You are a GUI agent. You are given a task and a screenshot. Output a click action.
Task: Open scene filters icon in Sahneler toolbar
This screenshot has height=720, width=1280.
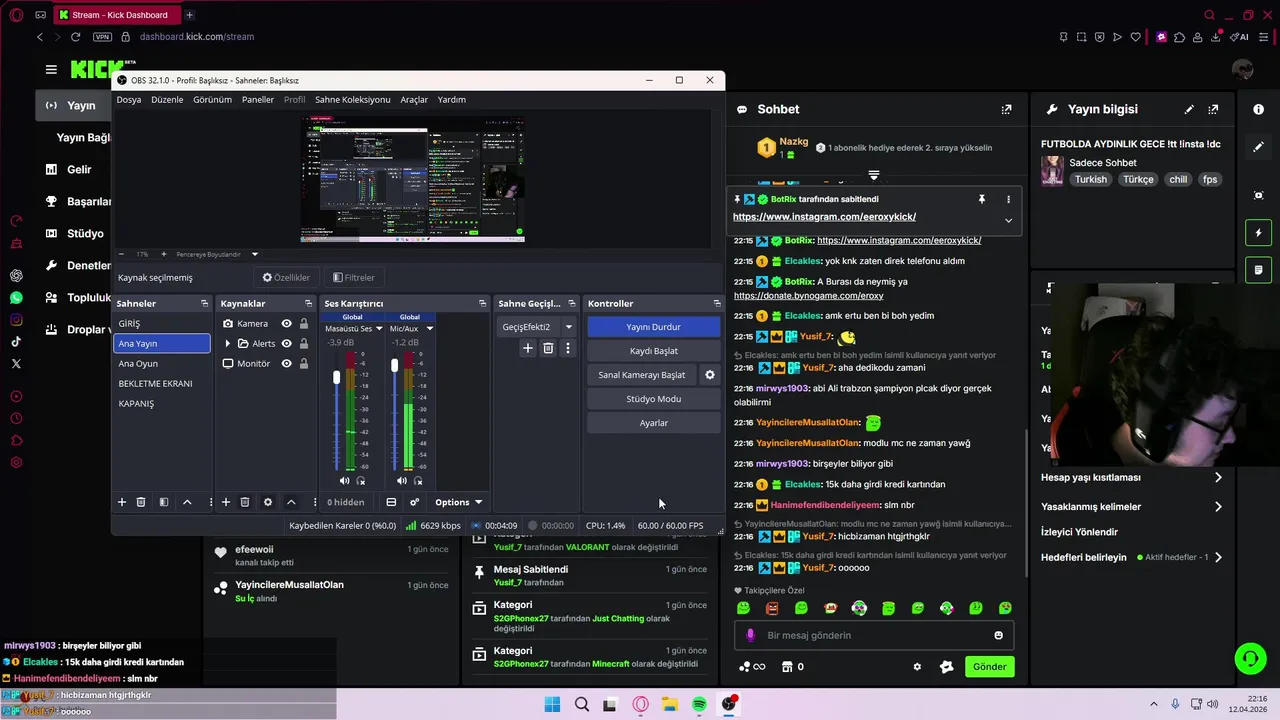[x=164, y=502]
